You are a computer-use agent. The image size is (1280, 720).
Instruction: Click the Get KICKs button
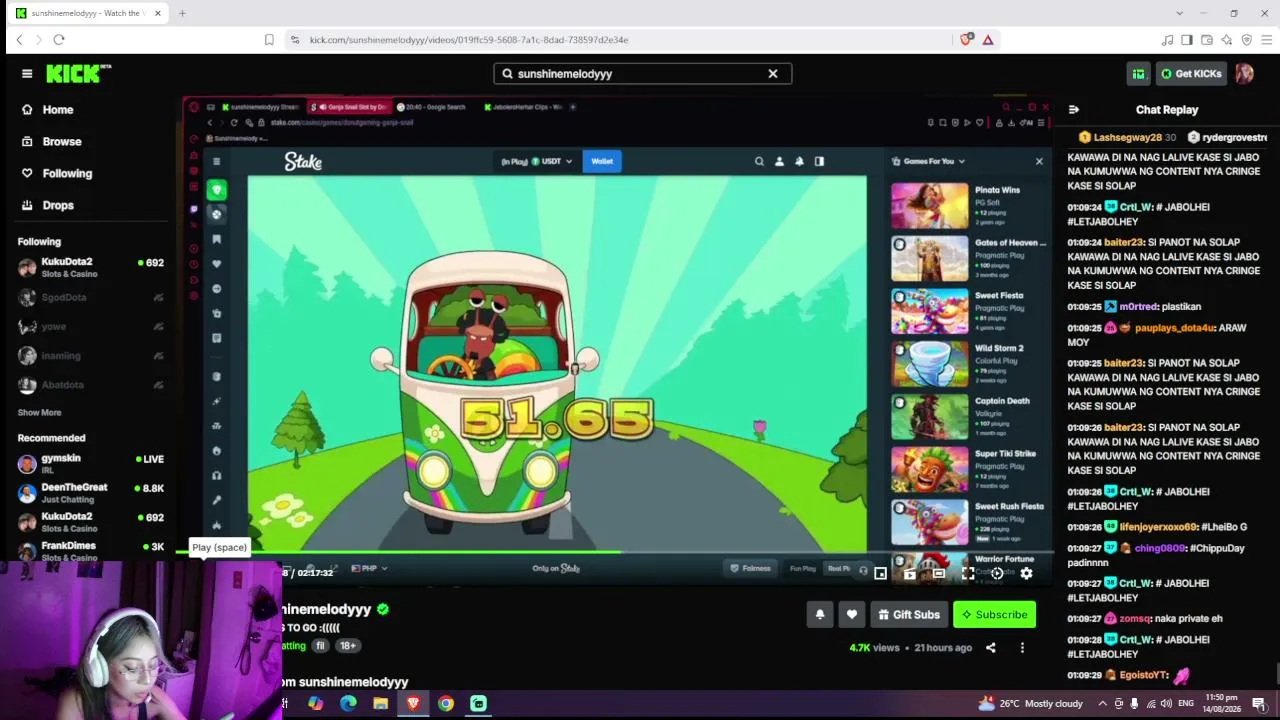coord(1190,74)
